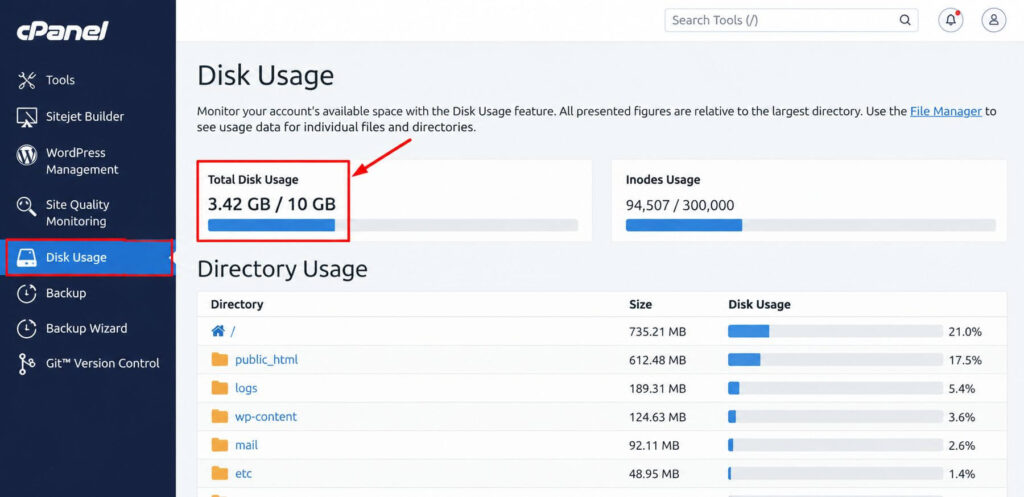The width and height of the screenshot is (1024, 497).
Task: Click the 612.48 MB size cell
Action: coord(658,361)
